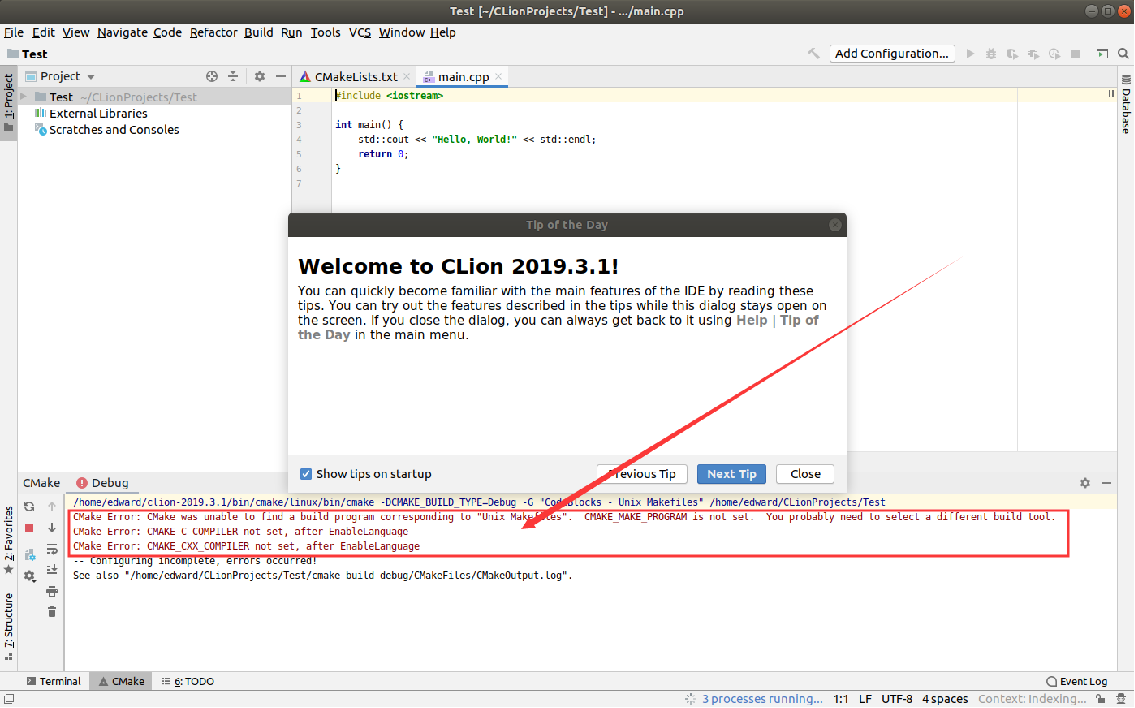1135x708 pixels.
Task: Click the Stop square icon in top toolbar
Action: click(1076, 54)
